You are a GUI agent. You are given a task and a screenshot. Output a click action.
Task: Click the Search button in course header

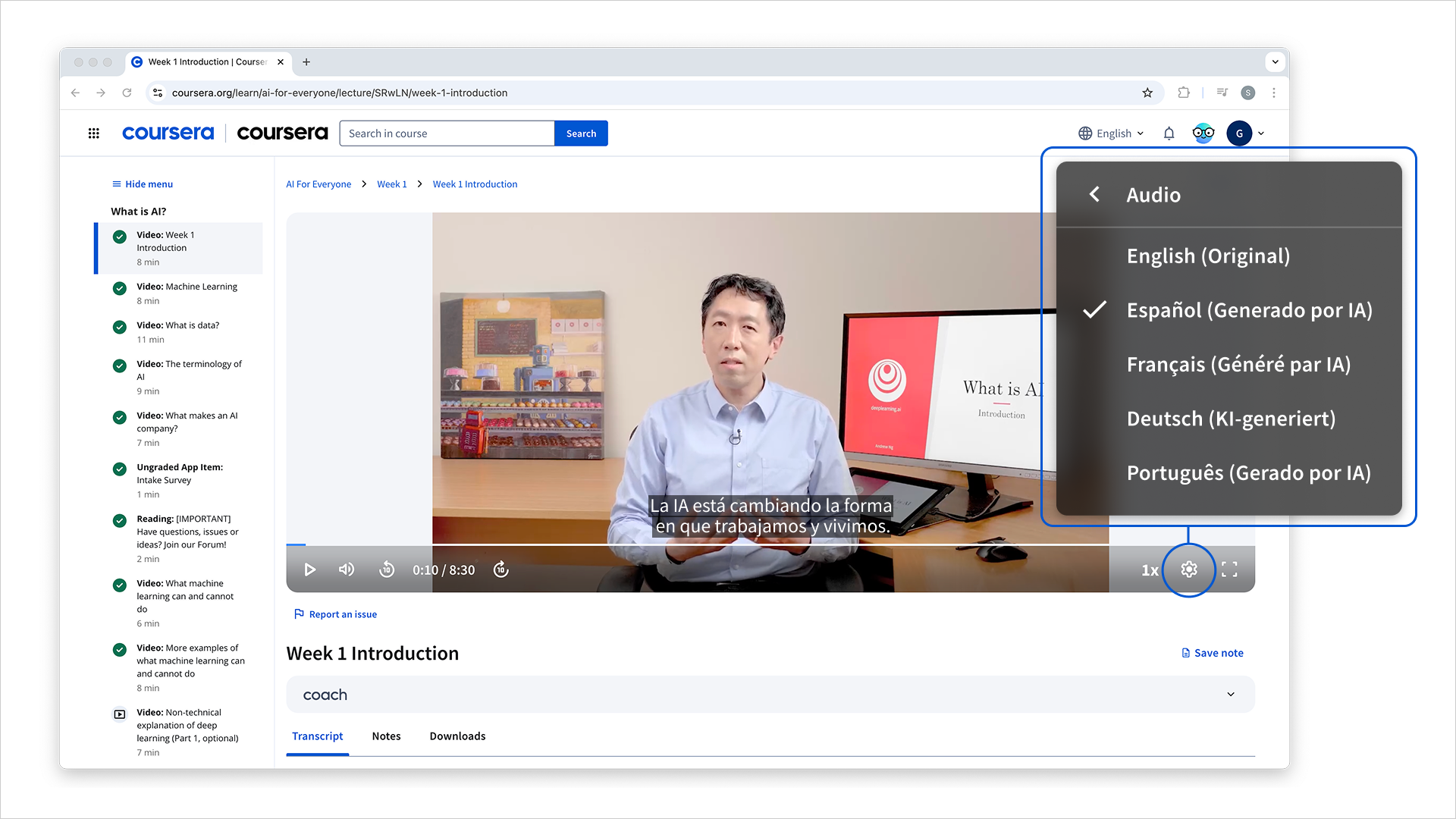pyautogui.click(x=581, y=133)
